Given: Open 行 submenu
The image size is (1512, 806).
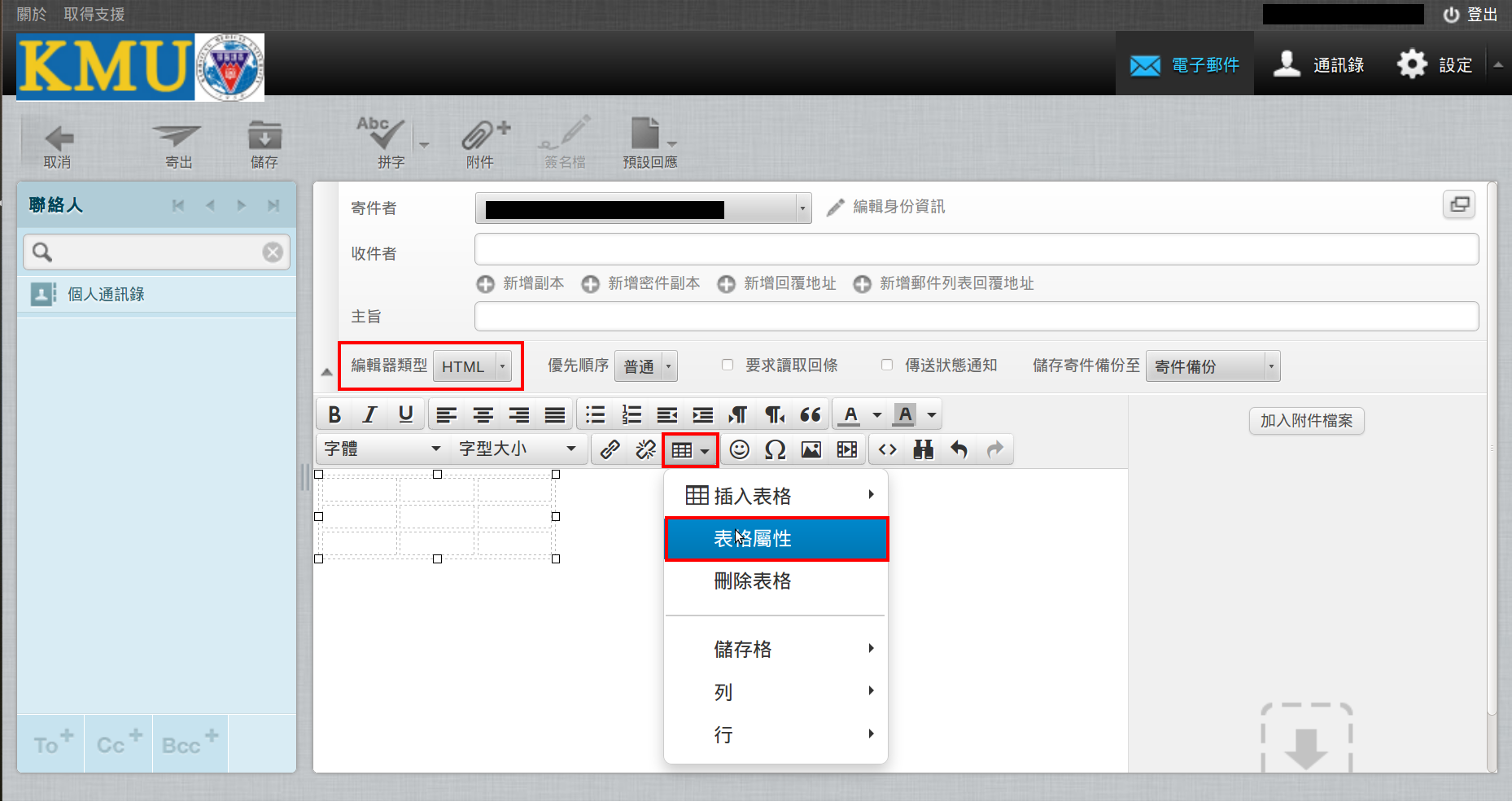Looking at the screenshot, I should click(776, 734).
